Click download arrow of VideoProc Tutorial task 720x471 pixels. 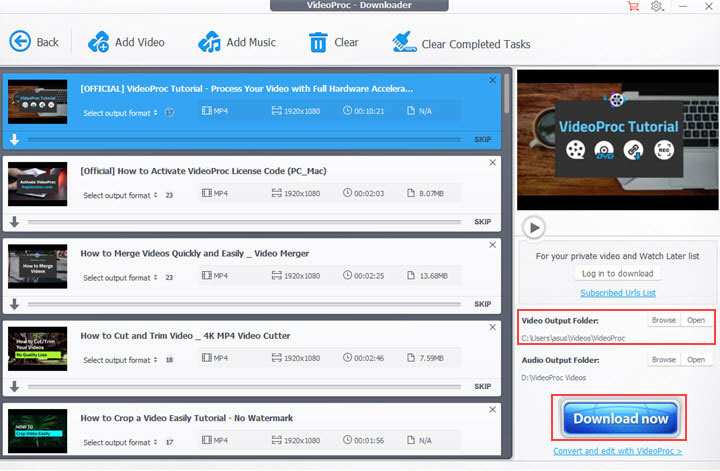point(15,139)
